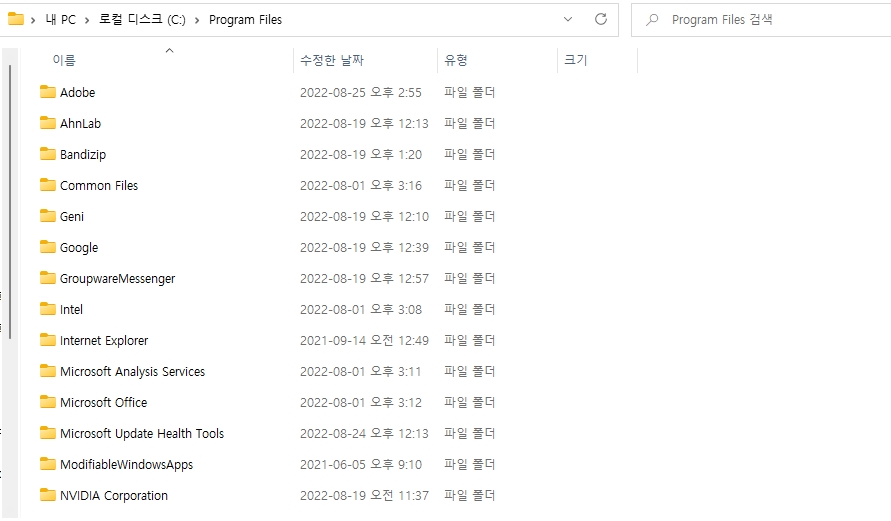Click the Microsoft Update Health Tools folder icon
The image size is (891, 521).
[x=48, y=433]
